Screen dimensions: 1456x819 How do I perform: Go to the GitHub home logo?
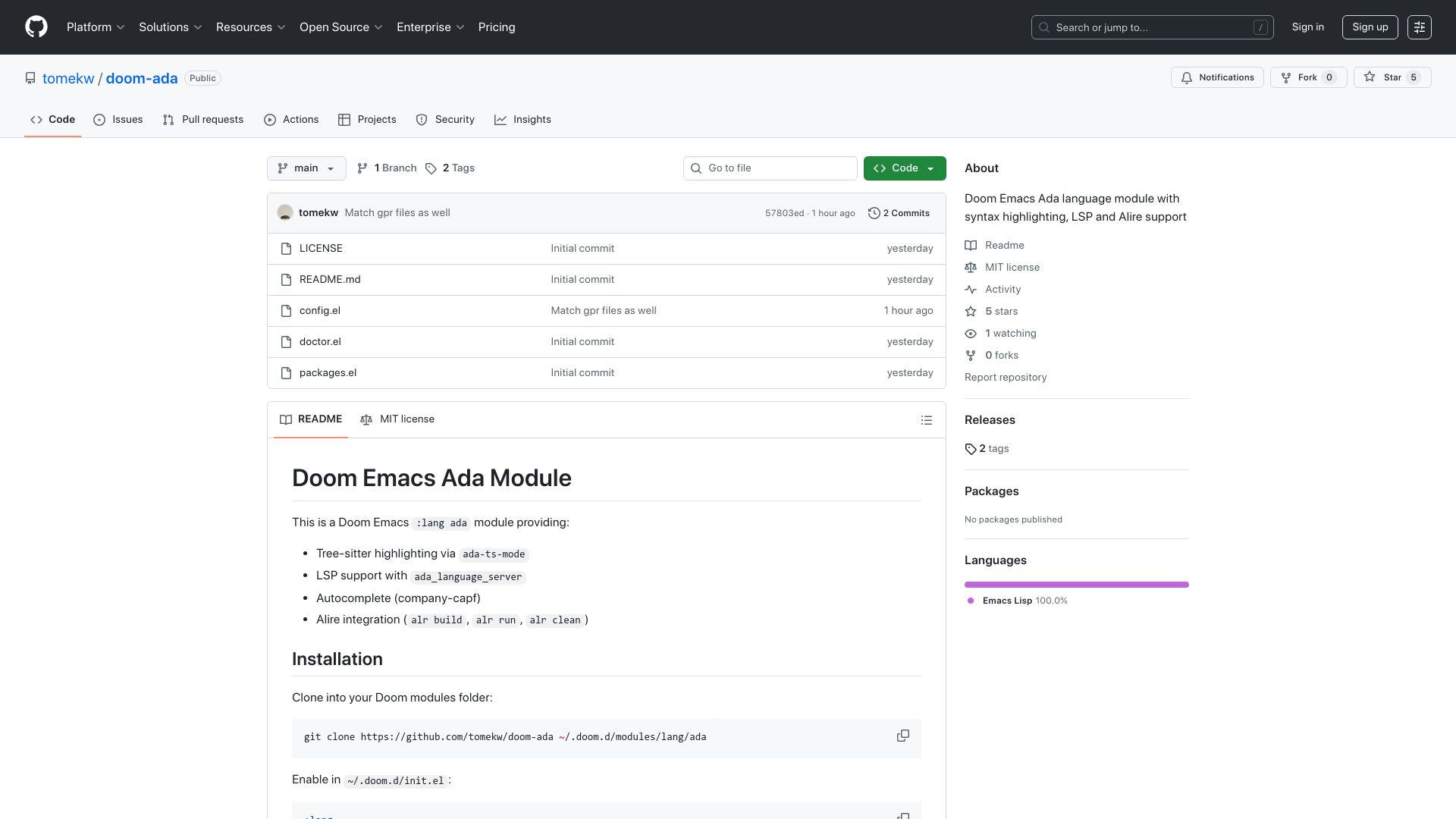click(x=36, y=27)
